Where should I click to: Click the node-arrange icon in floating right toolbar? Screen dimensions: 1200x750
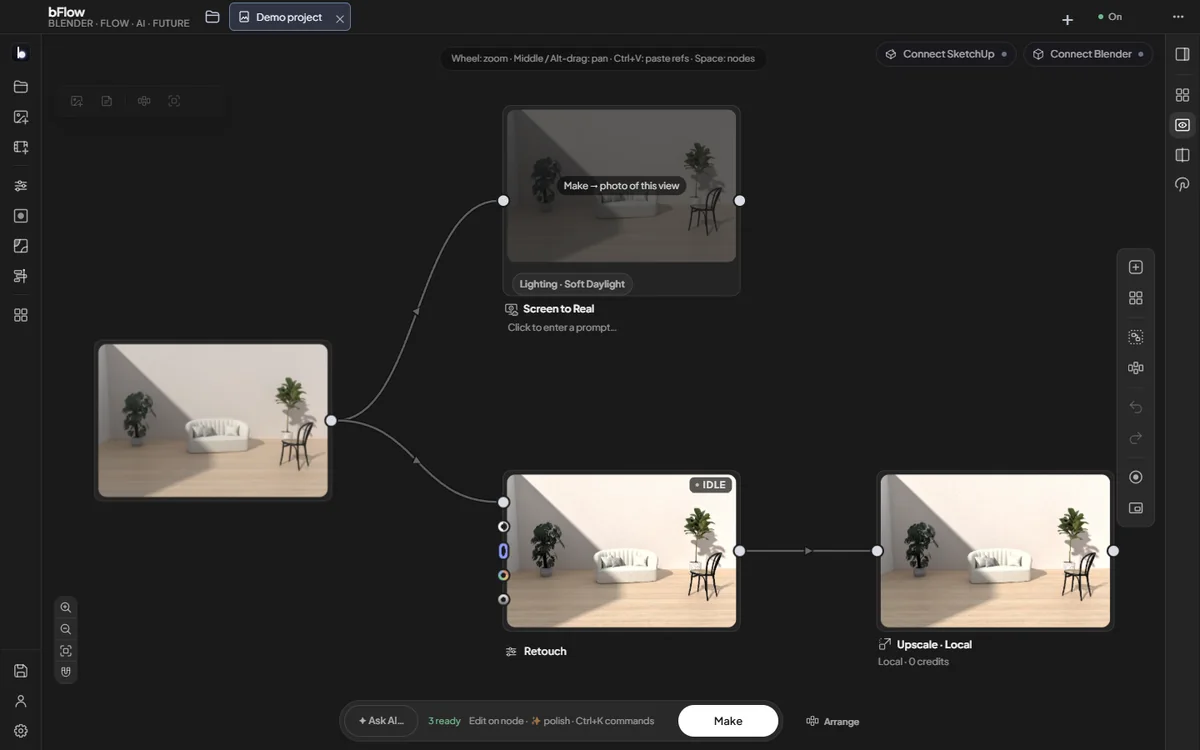pyautogui.click(x=1136, y=368)
